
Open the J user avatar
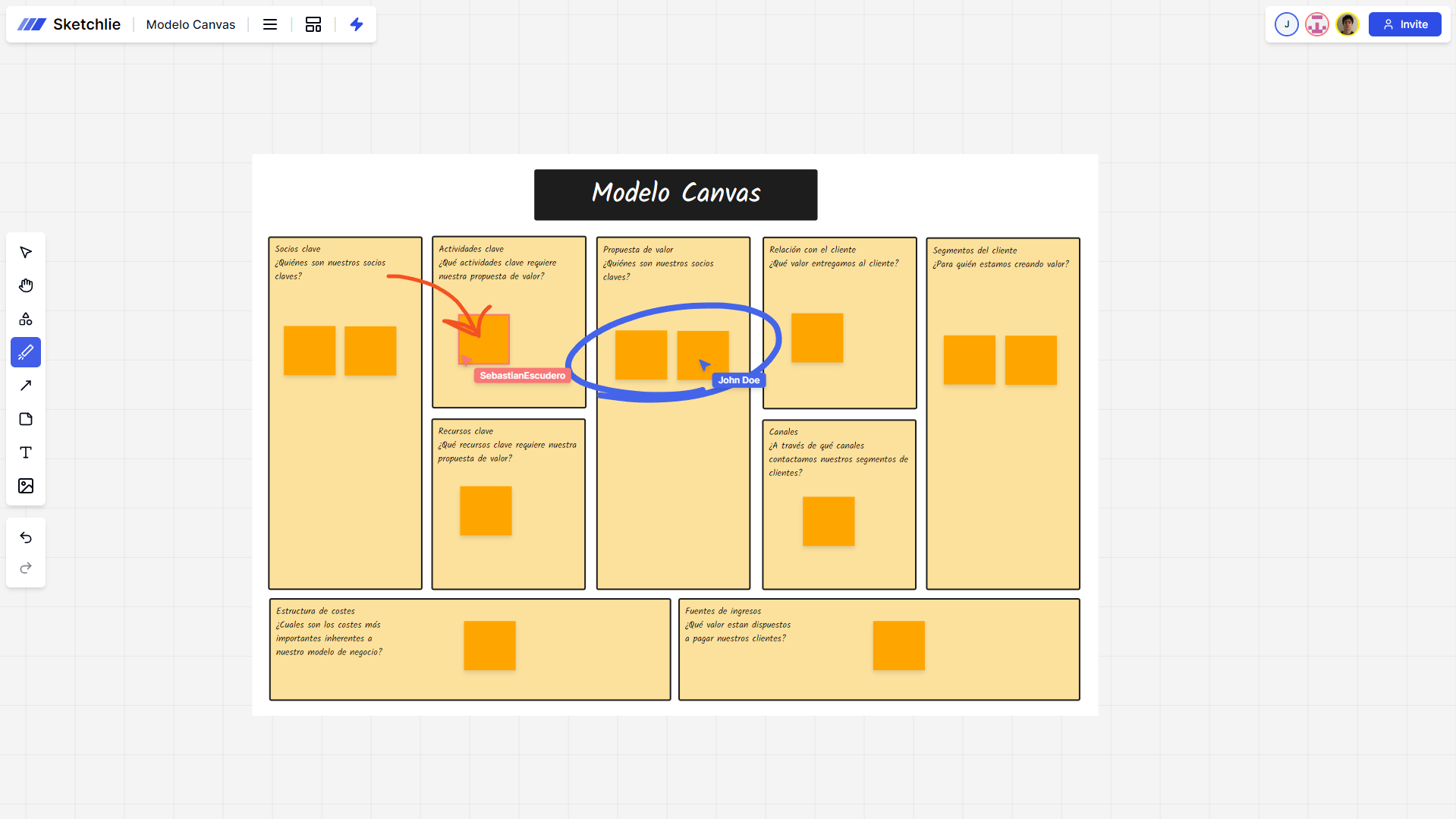[x=1286, y=24]
